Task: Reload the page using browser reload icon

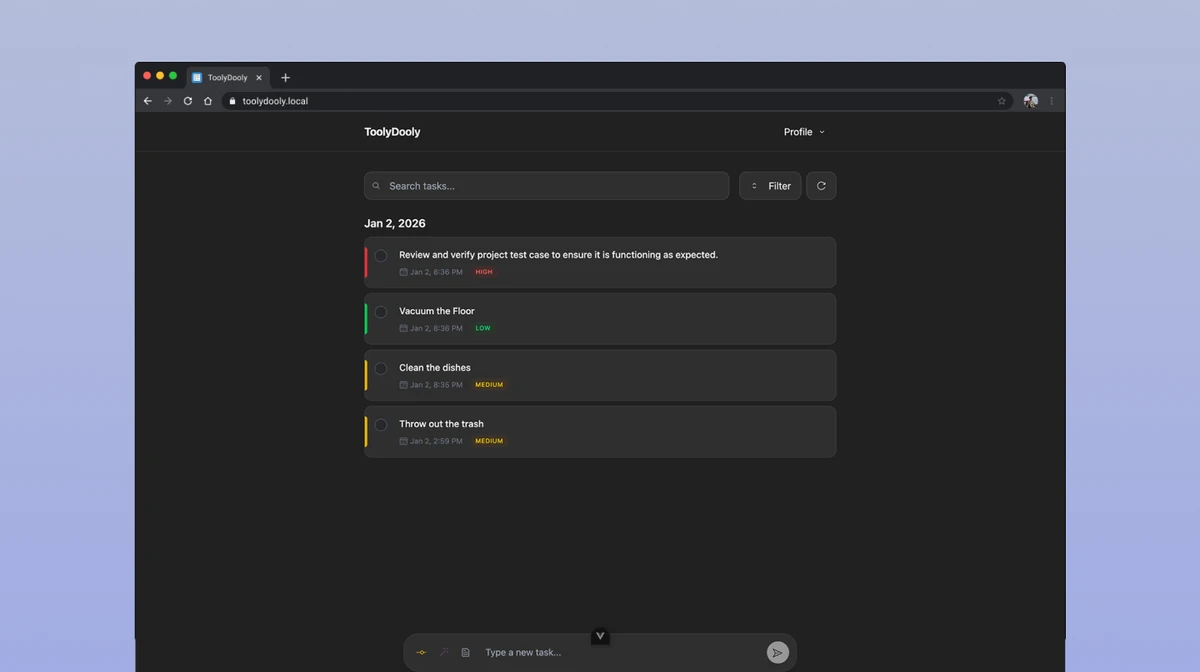Action: tap(188, 101)
